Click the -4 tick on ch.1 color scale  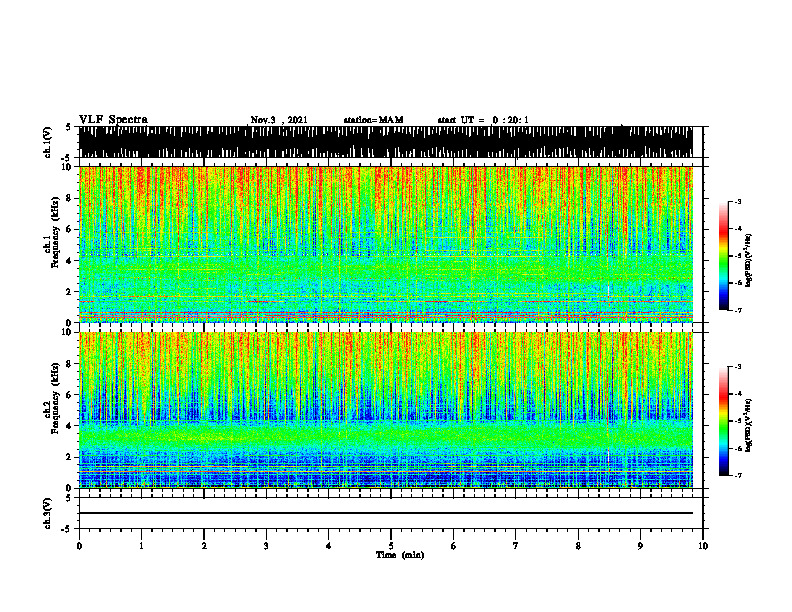click(738, 229)
